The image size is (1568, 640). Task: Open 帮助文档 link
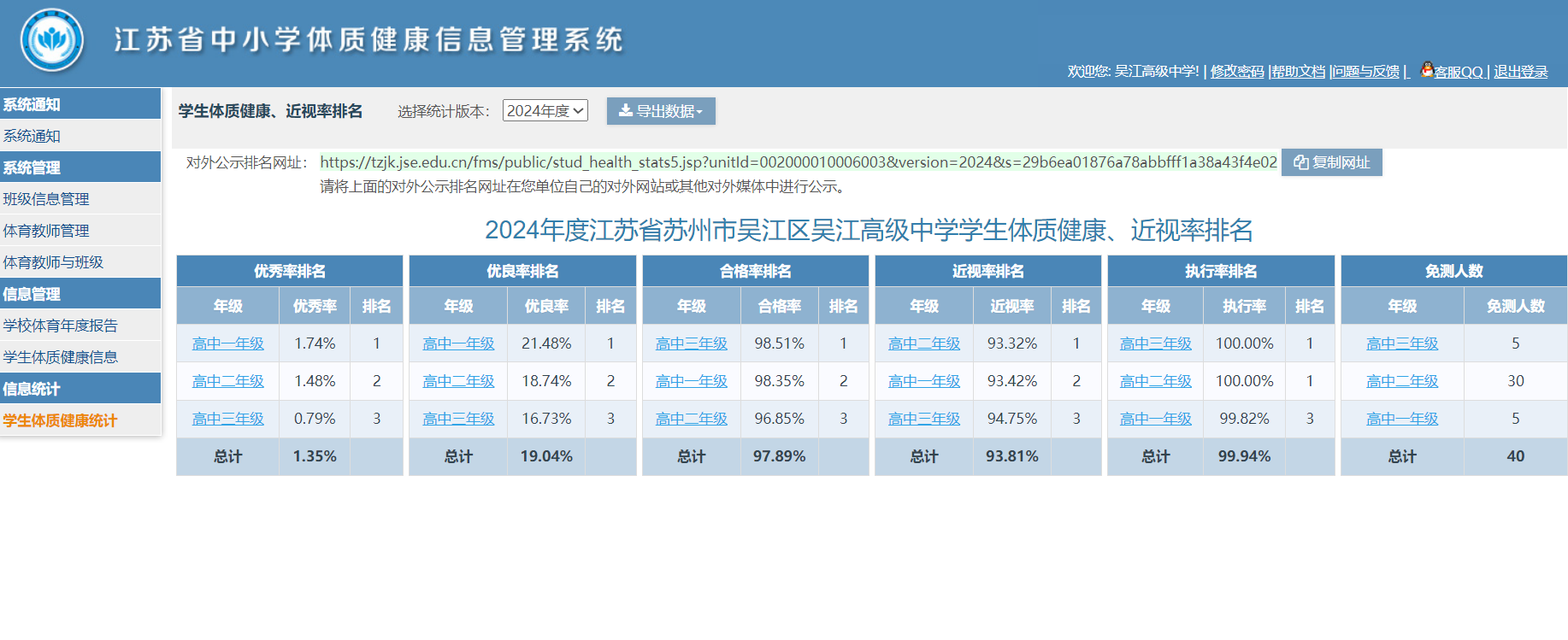[1298, 72]
